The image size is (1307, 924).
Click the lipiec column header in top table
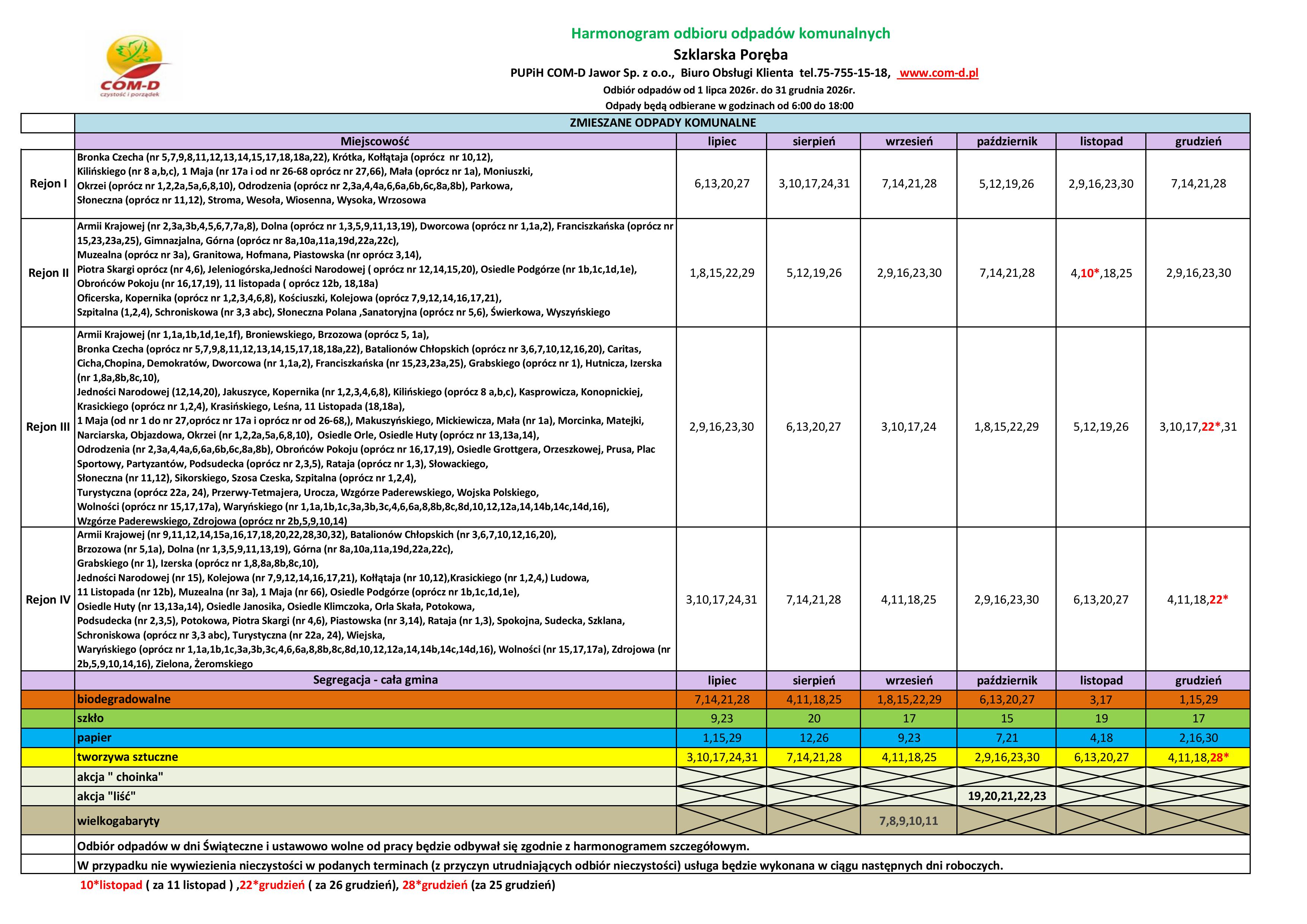[722, 141]
